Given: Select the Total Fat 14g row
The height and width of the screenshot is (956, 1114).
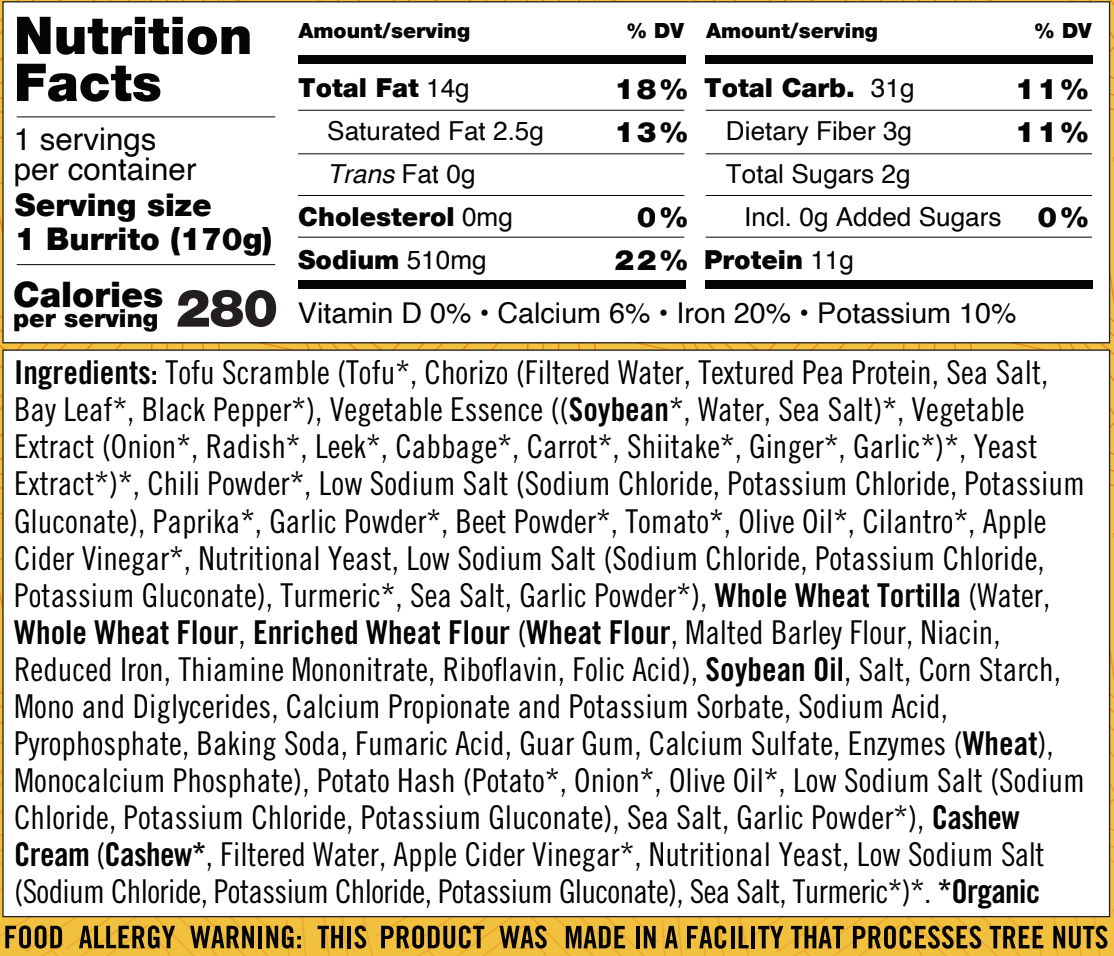Looking at the screenshot, I should [492, 89].
